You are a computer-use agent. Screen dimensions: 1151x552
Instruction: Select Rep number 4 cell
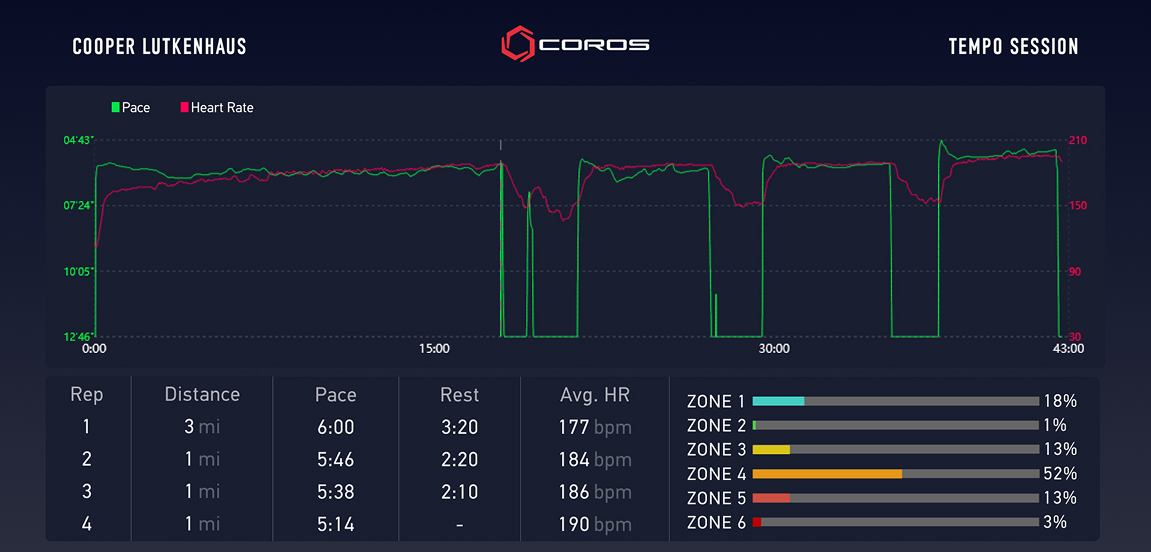(87, 524)
